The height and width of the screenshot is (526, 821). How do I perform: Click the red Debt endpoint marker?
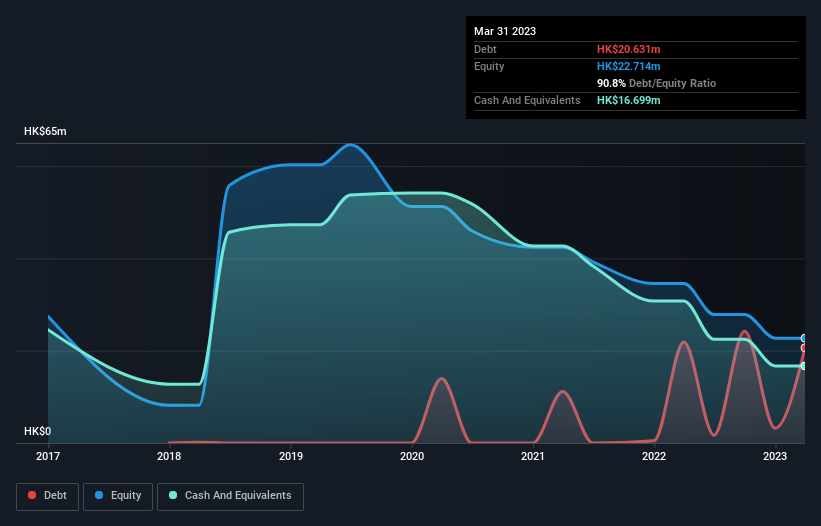(804, 348)
